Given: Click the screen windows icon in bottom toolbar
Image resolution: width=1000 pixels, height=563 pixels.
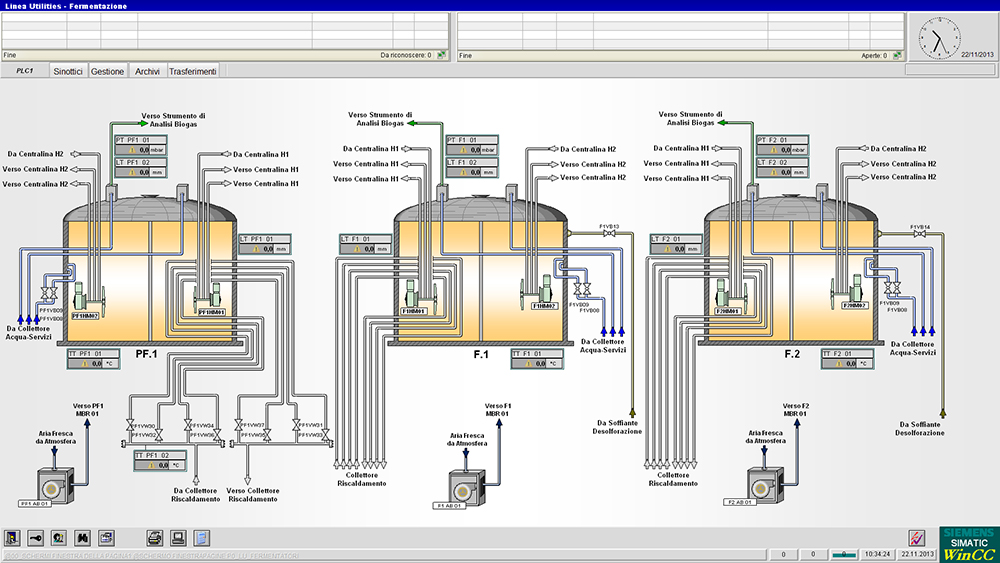Looking at the screenshot, I should coord(106,537).
